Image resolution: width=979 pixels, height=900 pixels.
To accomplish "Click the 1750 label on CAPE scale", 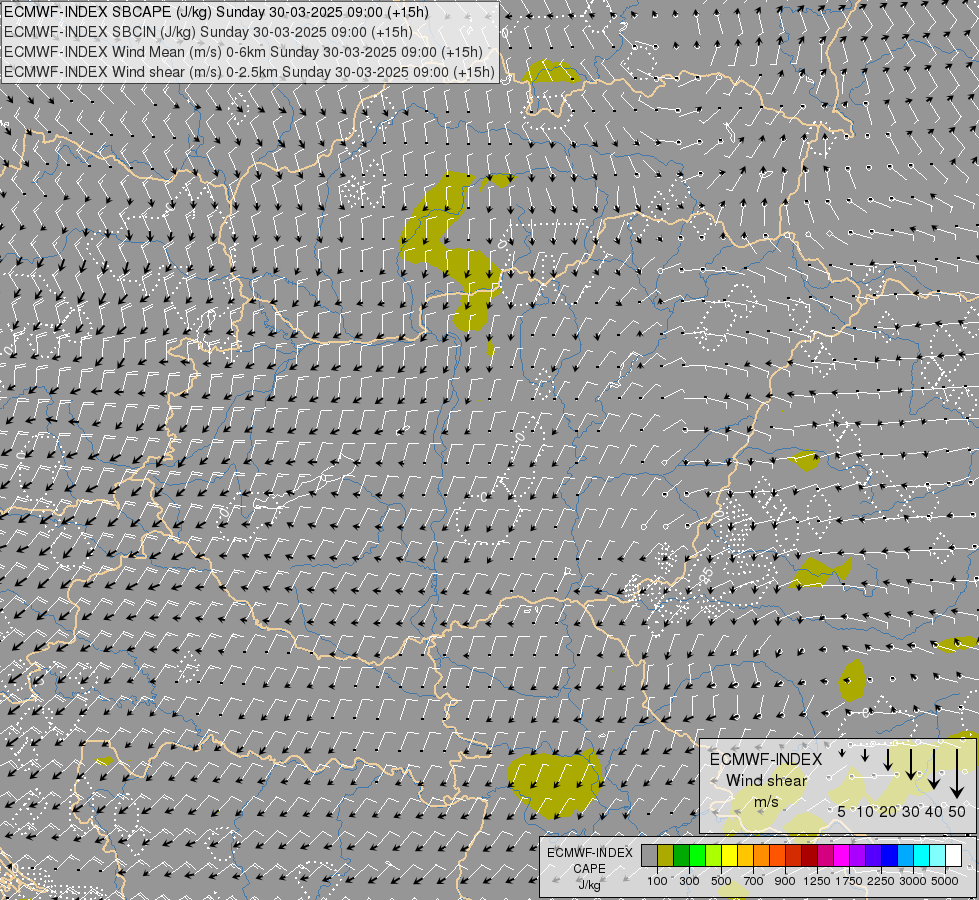I will pyautogui.click(x=849, y=881).
